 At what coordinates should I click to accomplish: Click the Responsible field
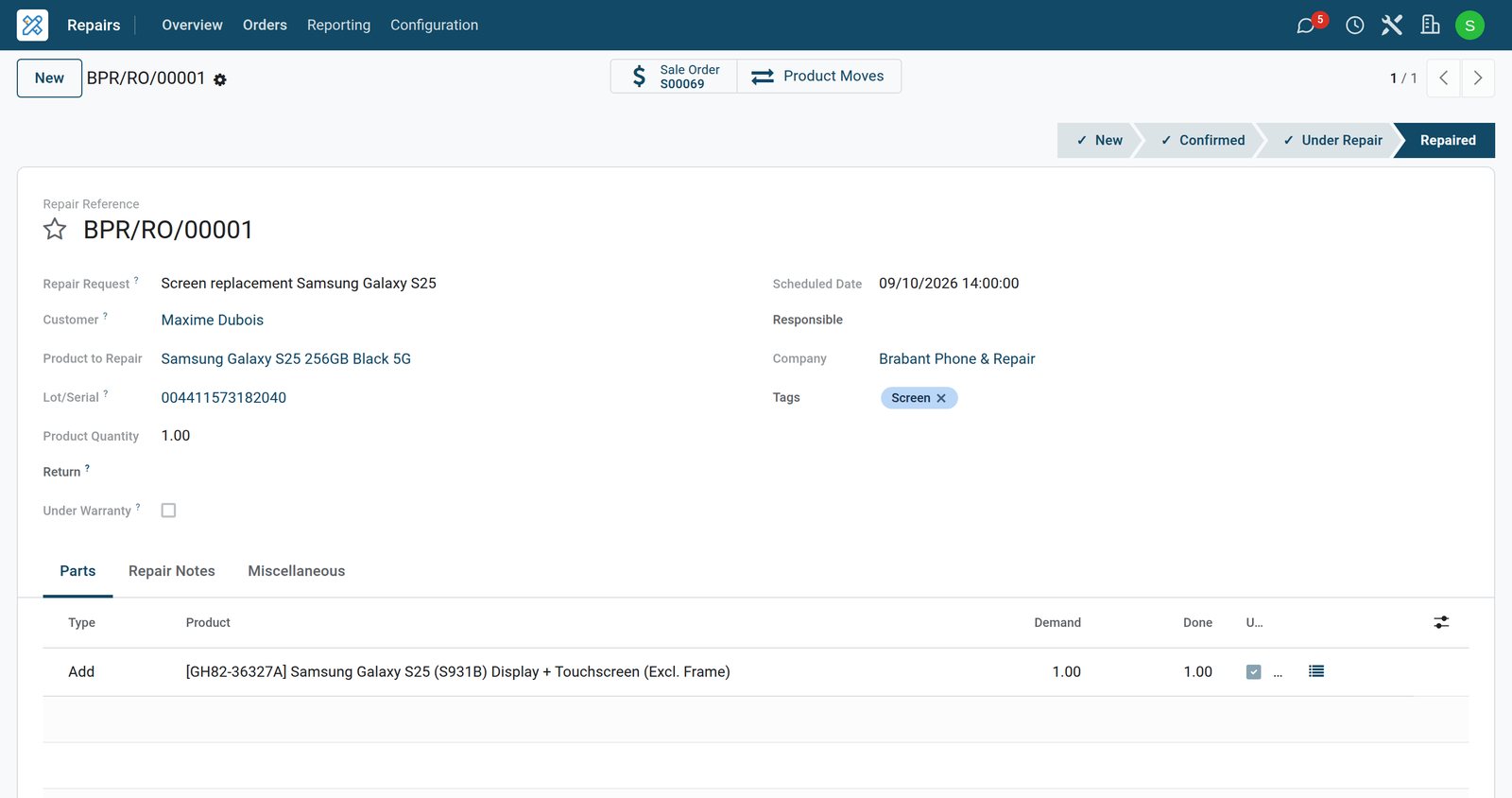click(1172, 321)
